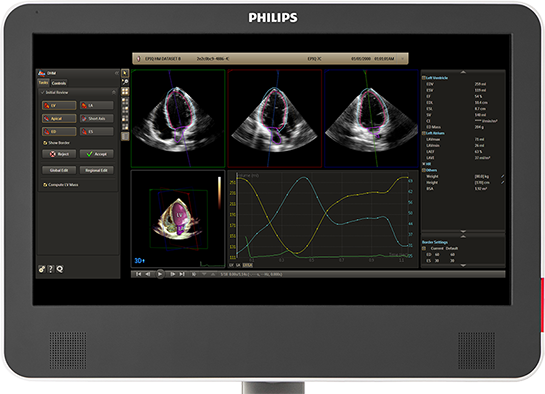Collapse the left task panel using double arrows
The image size is (545, 394).
tap(116, 73)
